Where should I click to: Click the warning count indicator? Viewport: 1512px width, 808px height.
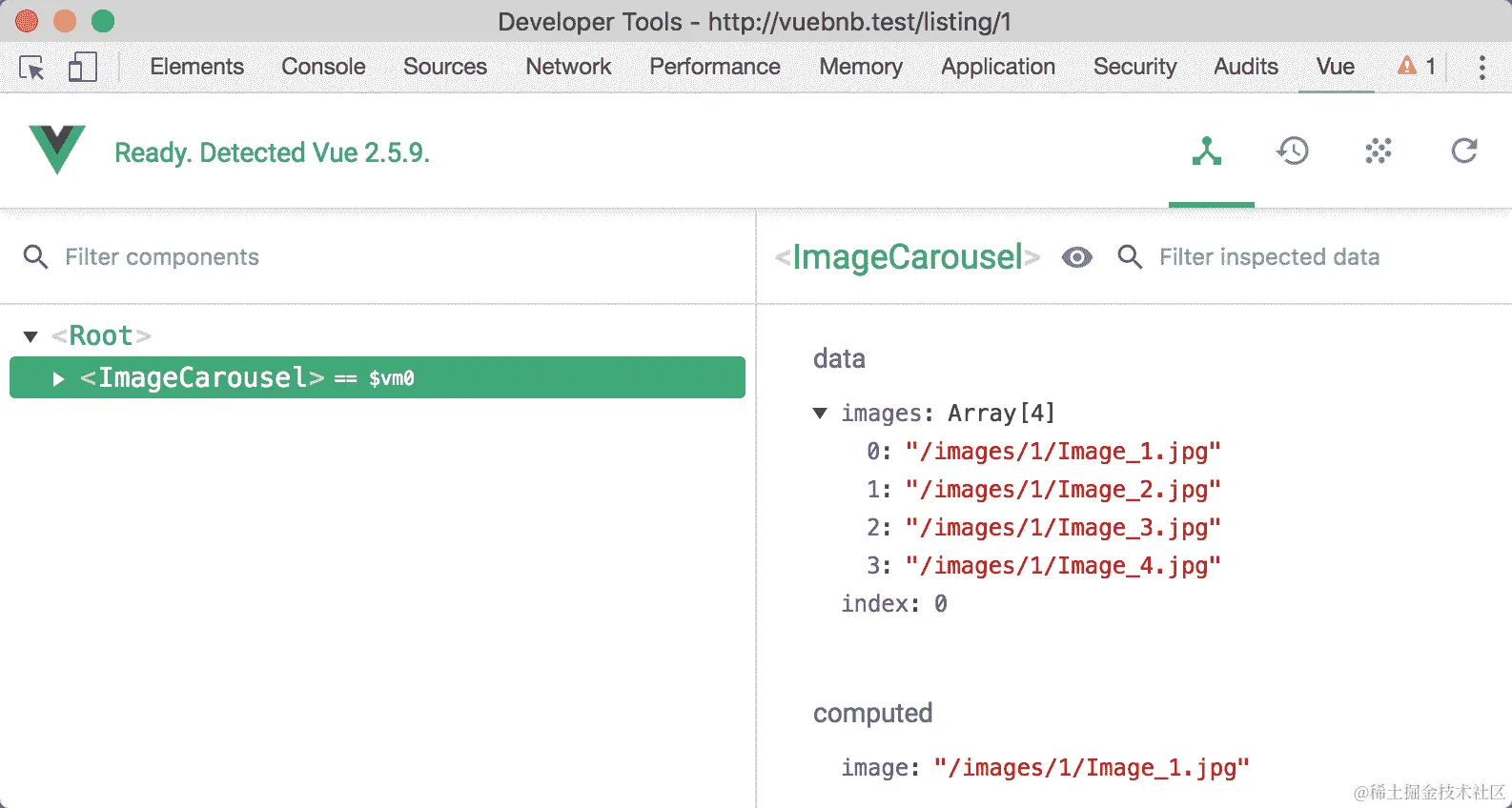click(1417, 66)
